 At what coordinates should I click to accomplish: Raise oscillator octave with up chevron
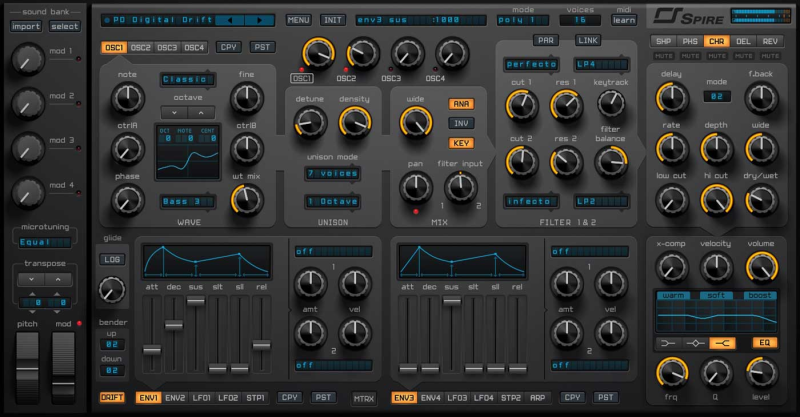(x=201, y=112)
